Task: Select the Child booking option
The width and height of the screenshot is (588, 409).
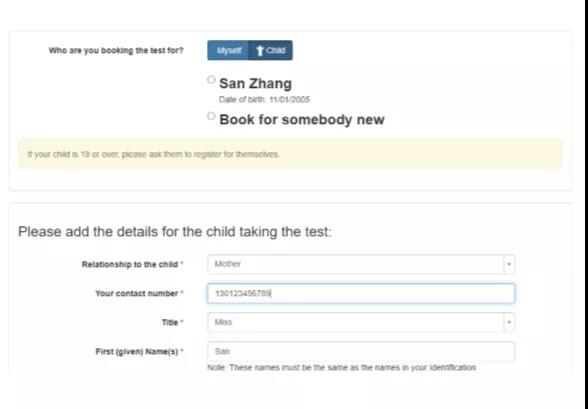Action: pos(270,50)
